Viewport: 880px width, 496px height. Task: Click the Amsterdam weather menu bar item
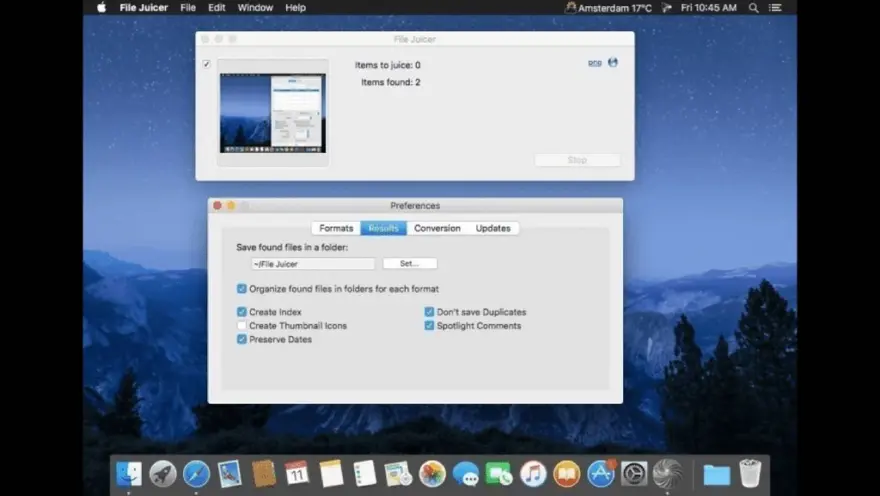[x=608, y=8]
